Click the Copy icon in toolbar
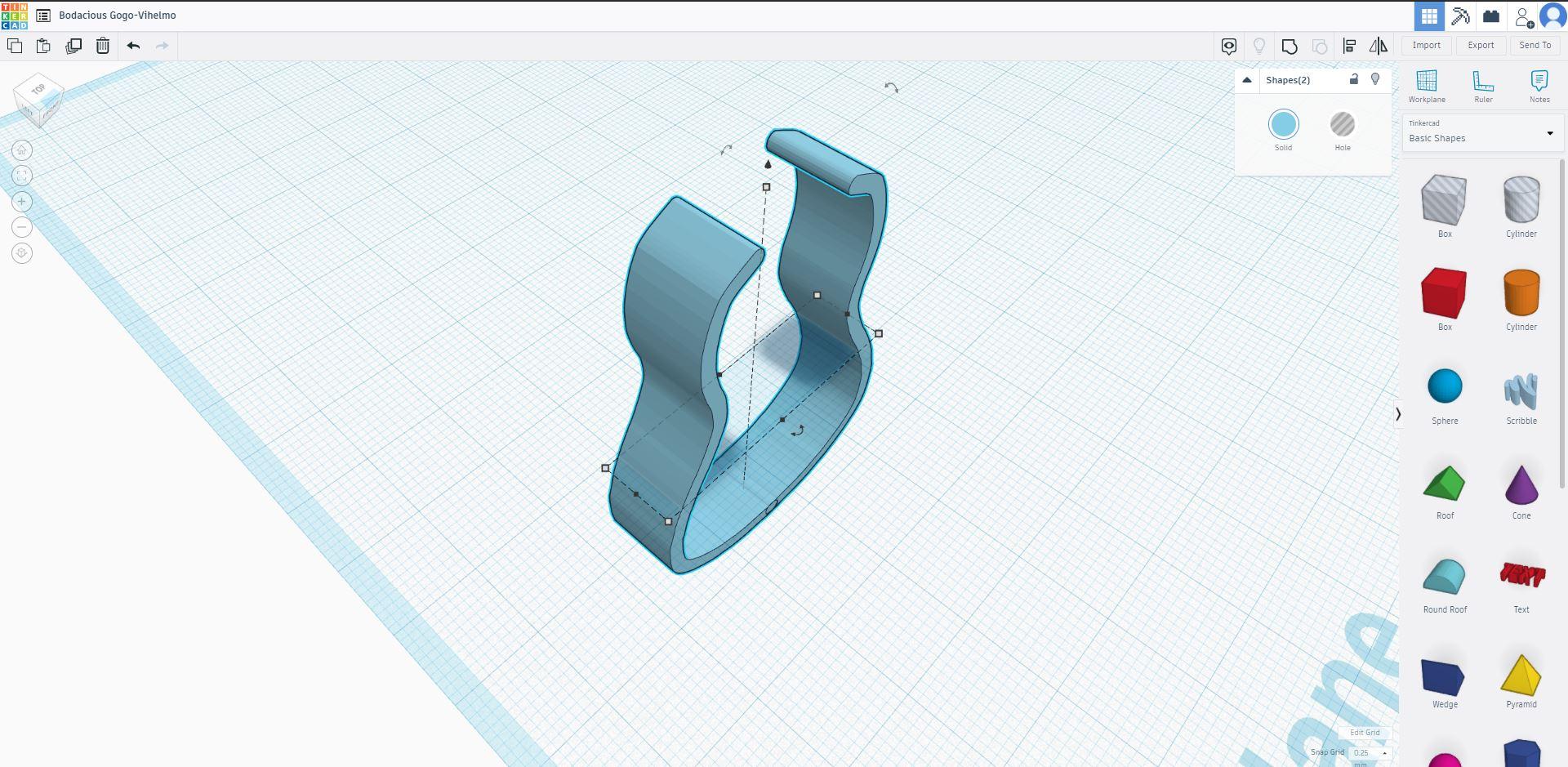The image size is (1568, 767). point(15,46)
